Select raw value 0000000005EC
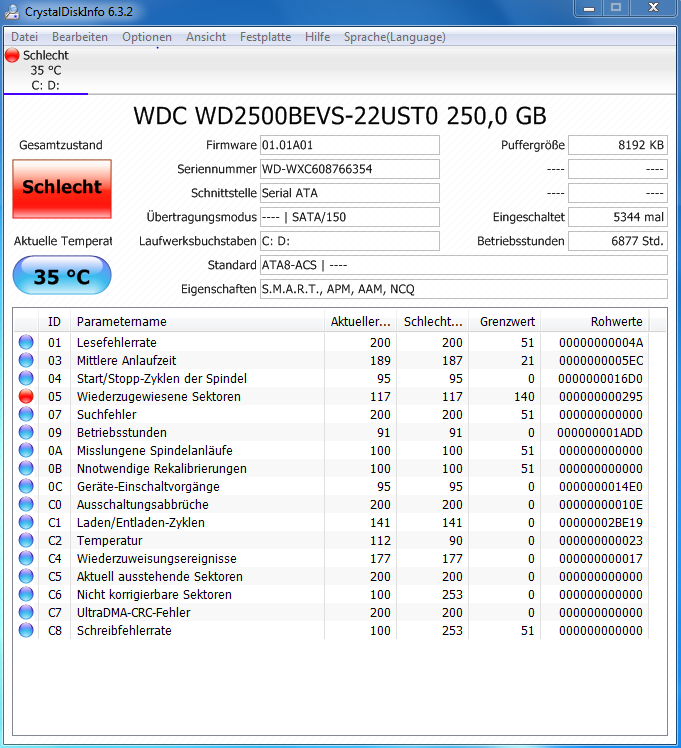Image resolution: width=681 pixels, height=748 pixels. pos(600,361)
